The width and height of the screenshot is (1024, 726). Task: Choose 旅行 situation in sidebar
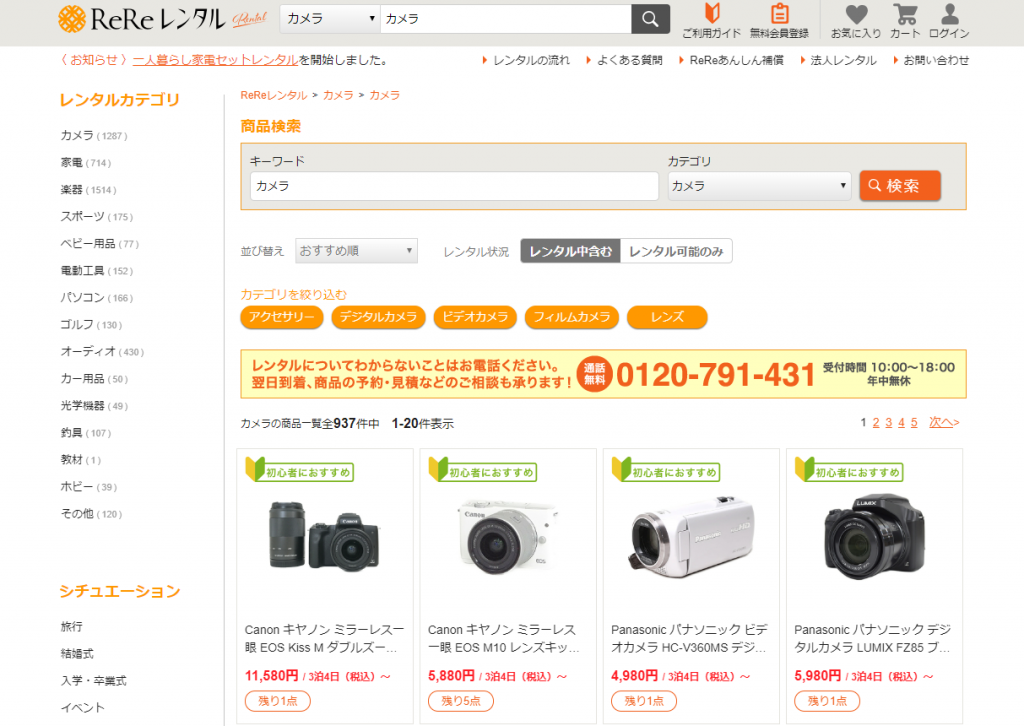pos(72,627)
